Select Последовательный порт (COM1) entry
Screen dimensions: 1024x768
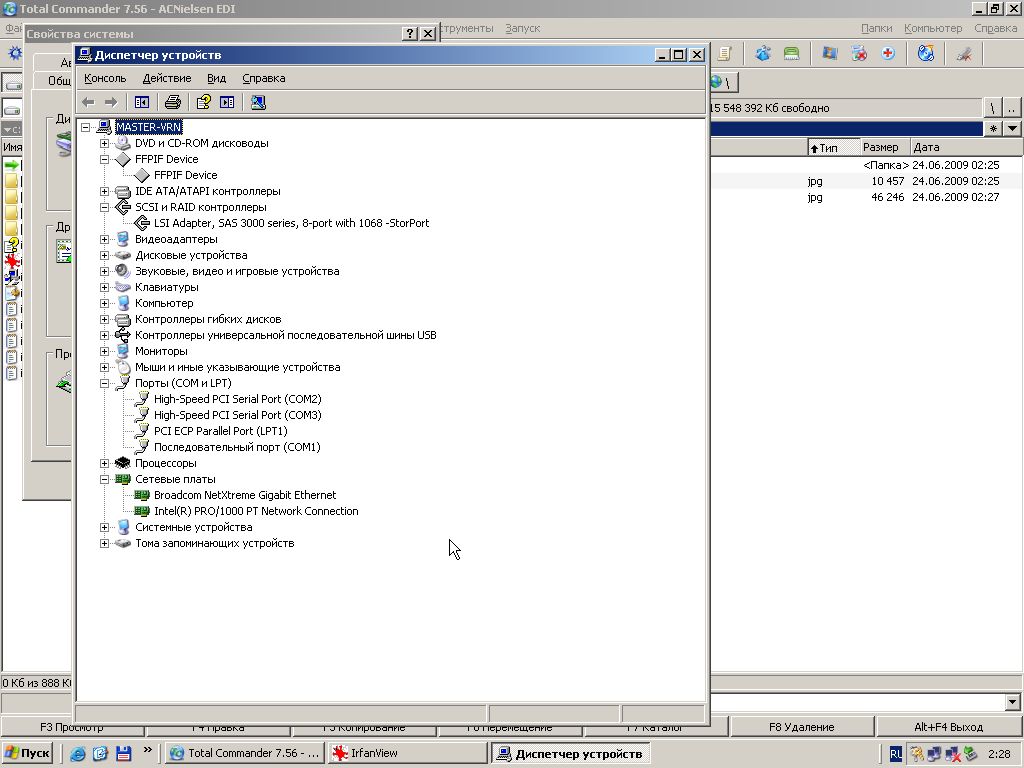[x=237, y=447]
